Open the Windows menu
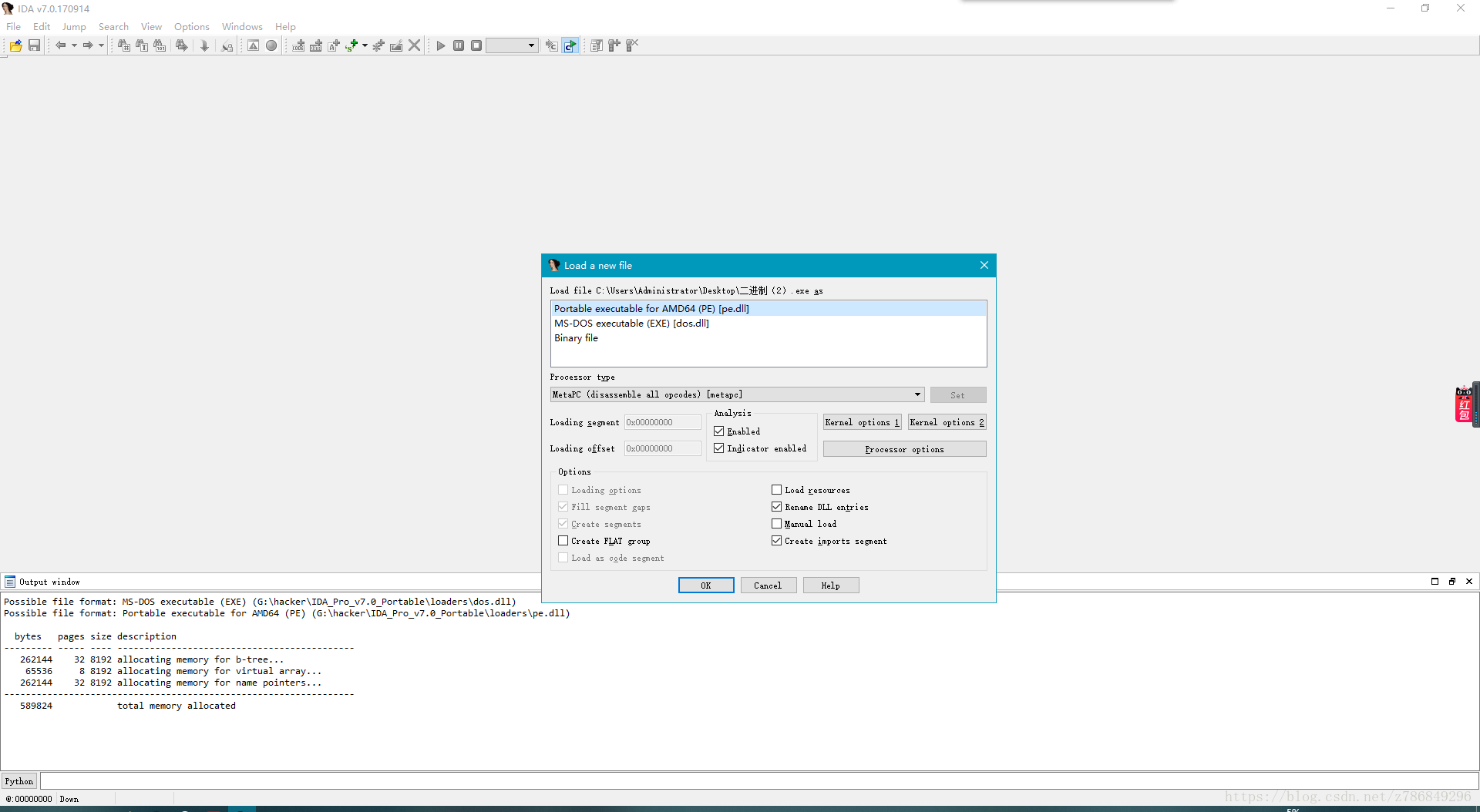Screen dimensions: 1480x812 (242, 27)
